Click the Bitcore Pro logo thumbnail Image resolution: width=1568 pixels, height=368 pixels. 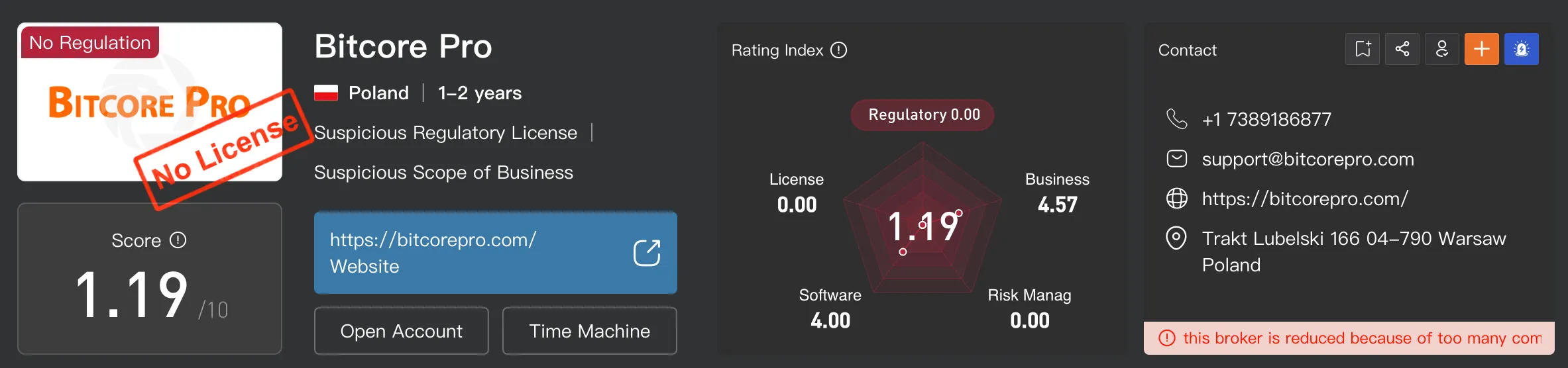point(150,102)
